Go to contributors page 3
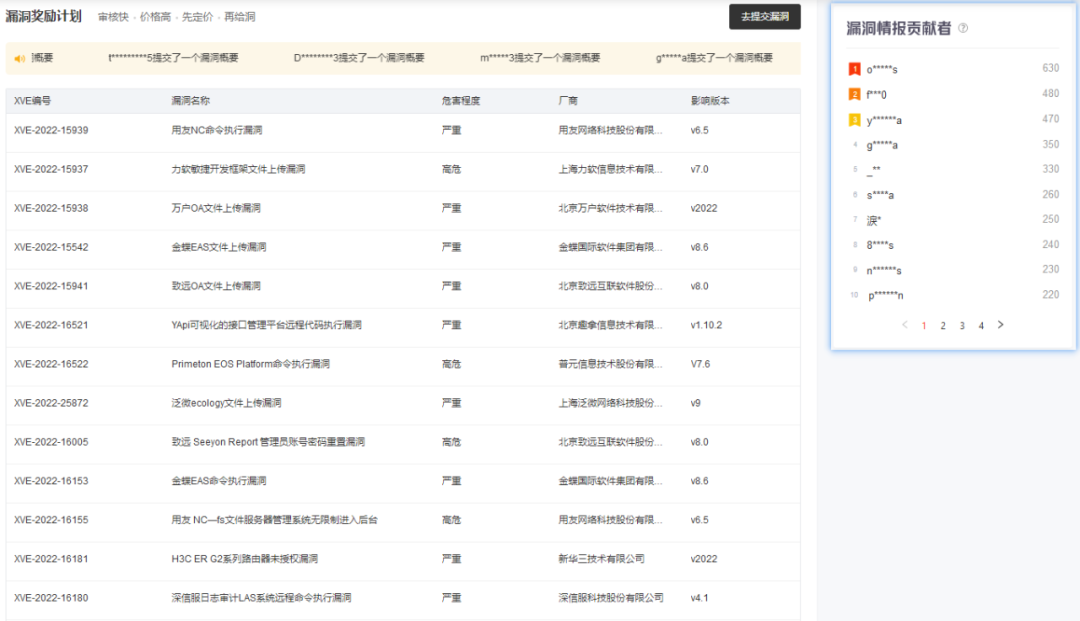Image resolution: width=1080 pixels, height=621 pixels. click(x=962, y=326)
